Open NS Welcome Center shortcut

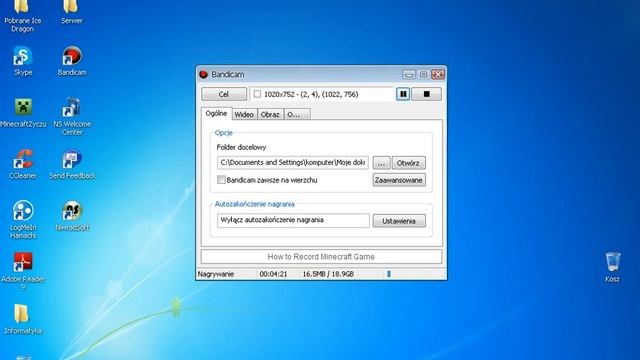[72, 116]
